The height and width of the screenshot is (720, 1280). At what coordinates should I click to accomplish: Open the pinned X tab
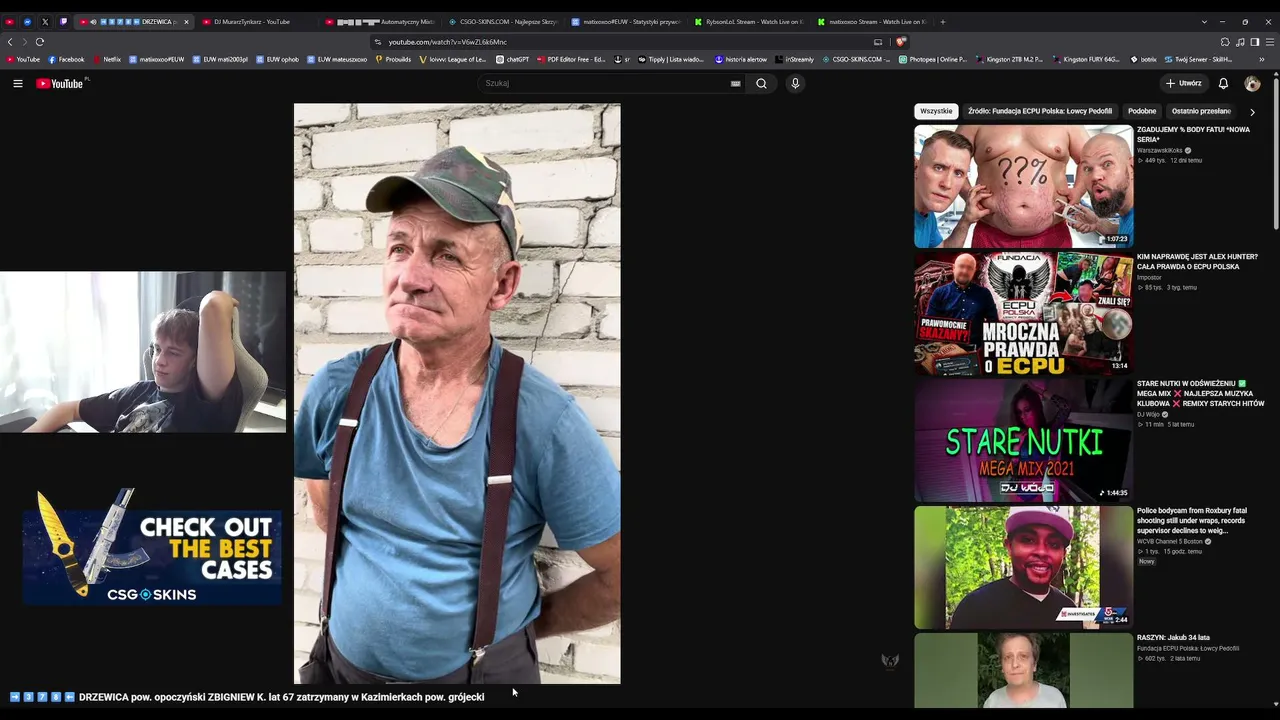[45, 22]
